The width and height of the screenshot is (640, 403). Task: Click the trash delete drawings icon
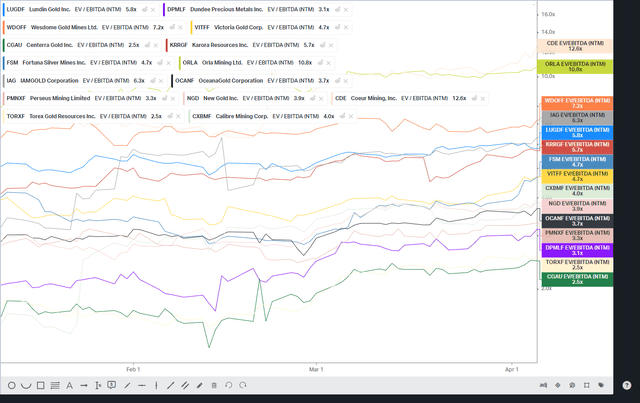[x=214, y=385]
